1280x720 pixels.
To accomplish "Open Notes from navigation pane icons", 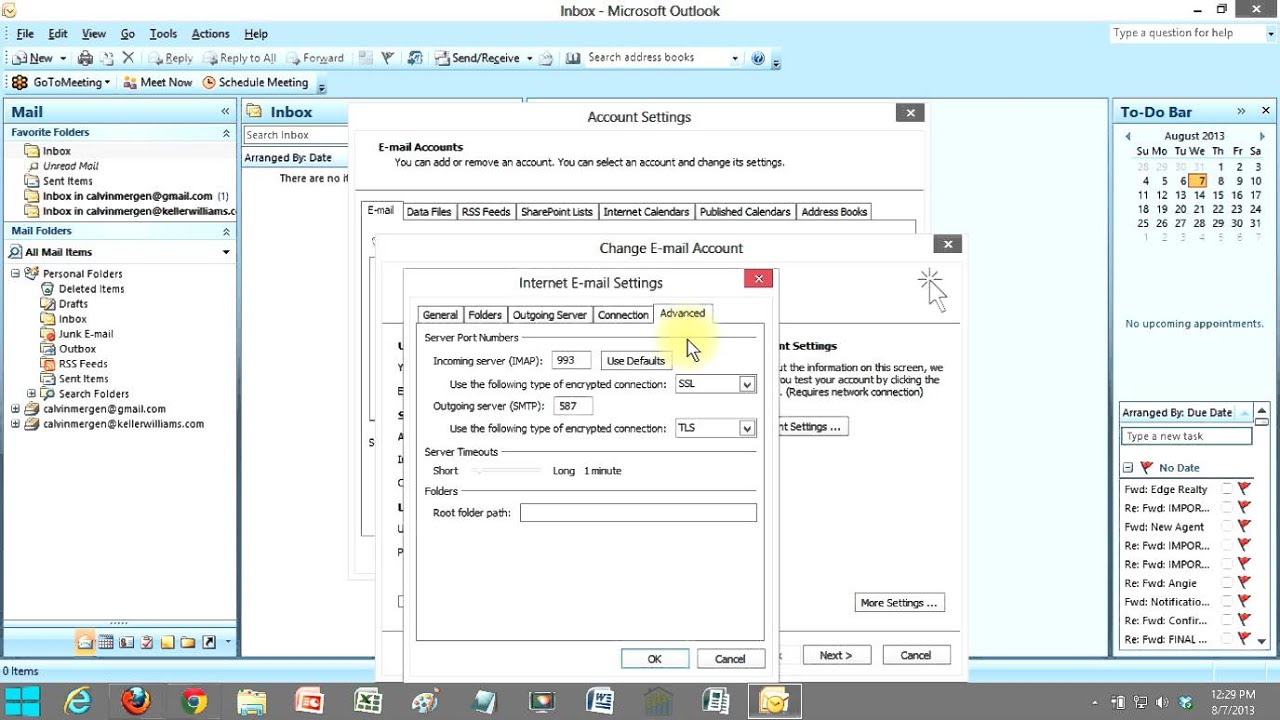I will (167, 642).
